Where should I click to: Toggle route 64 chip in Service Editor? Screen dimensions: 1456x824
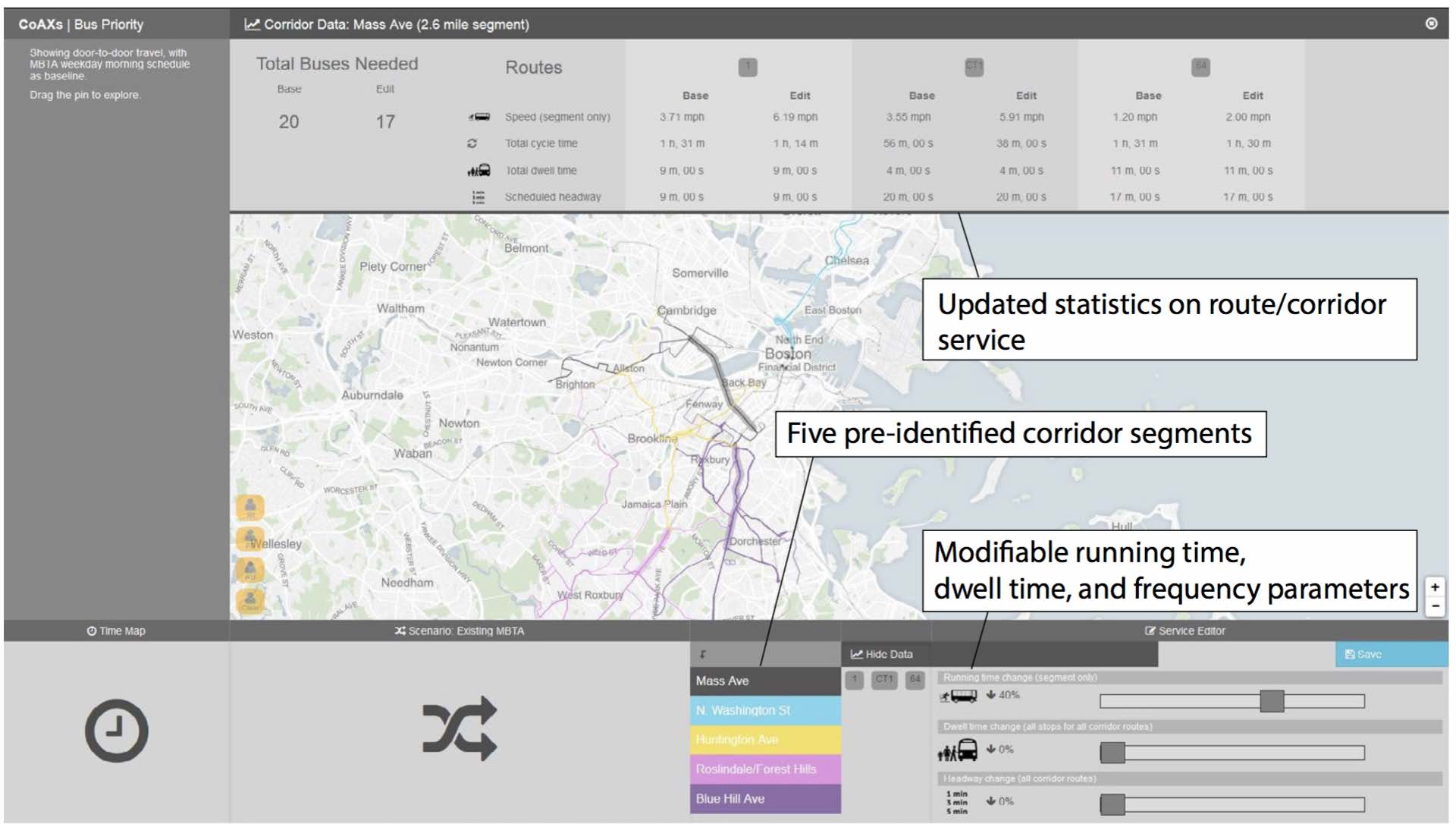pyautogui.click(x=915, y=680)
